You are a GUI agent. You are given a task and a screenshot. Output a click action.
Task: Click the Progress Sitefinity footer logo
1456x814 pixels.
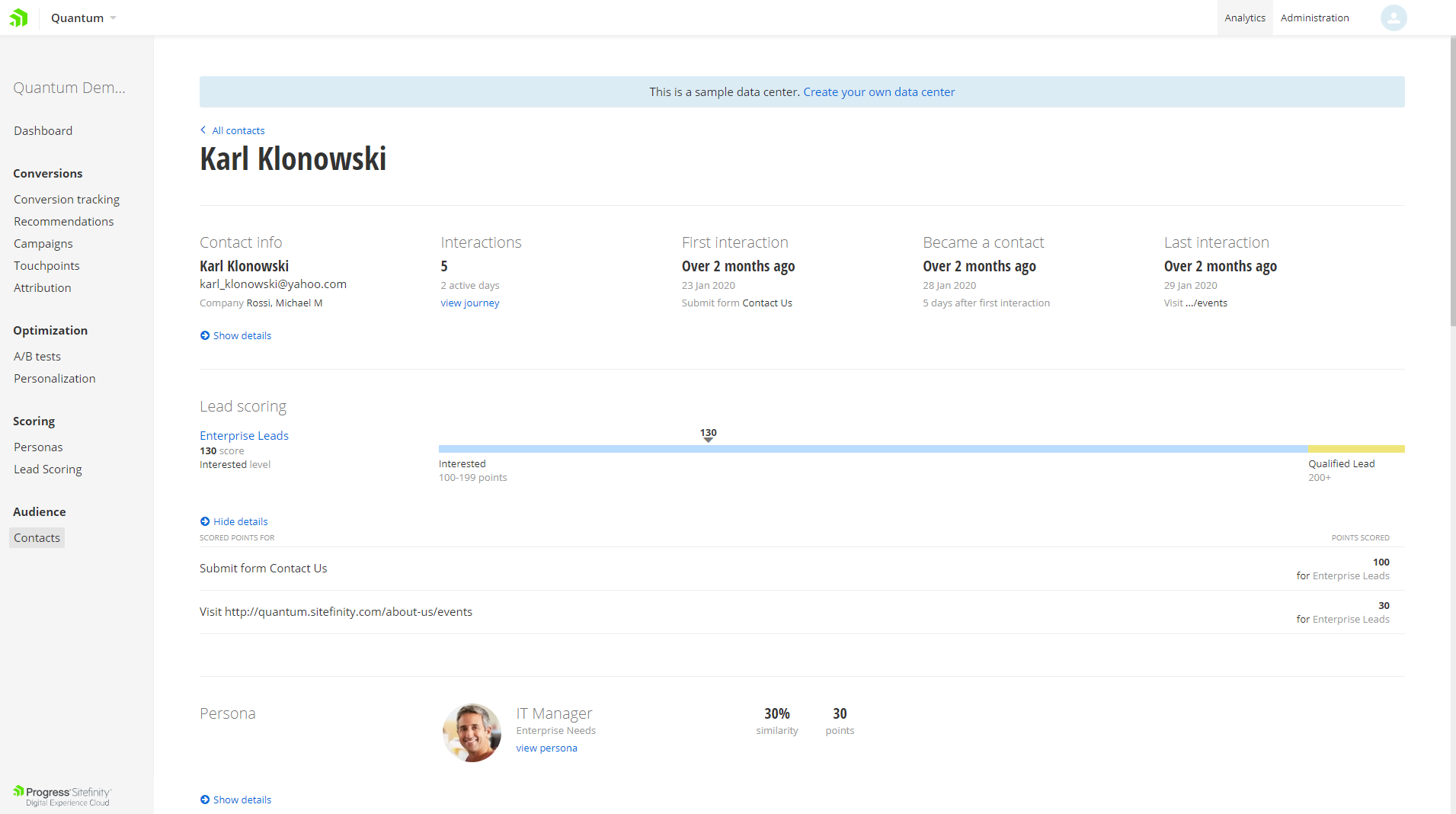62,796
